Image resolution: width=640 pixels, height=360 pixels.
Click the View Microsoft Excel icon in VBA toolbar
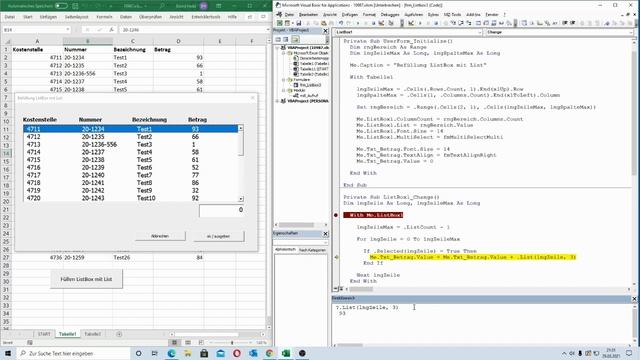click(280, 23)
